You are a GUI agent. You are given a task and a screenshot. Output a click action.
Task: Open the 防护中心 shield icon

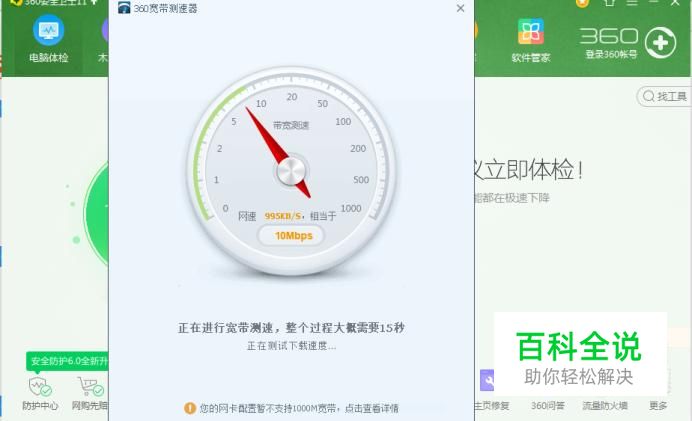point(40,386)
